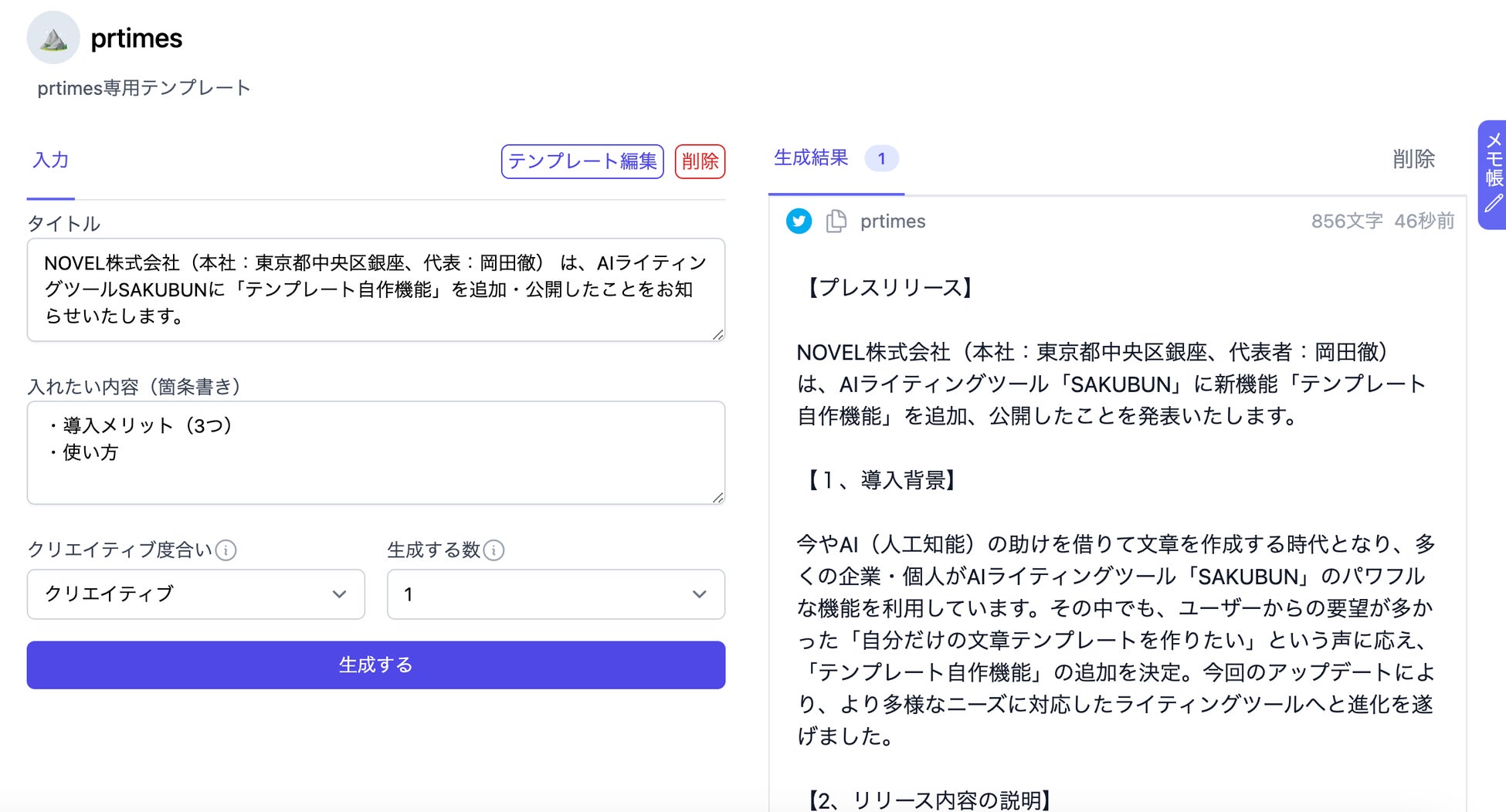Click the クリエイティブ度合い label text
1506x812 pixels.
[120, 550]
